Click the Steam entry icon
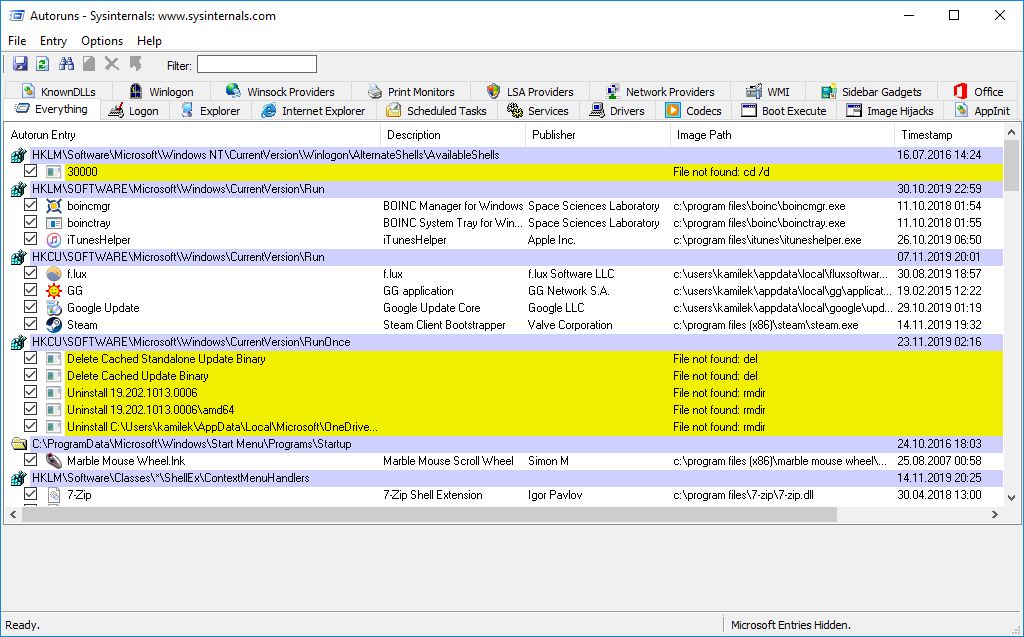The image size is (1024, 637). tap(54, 325)
